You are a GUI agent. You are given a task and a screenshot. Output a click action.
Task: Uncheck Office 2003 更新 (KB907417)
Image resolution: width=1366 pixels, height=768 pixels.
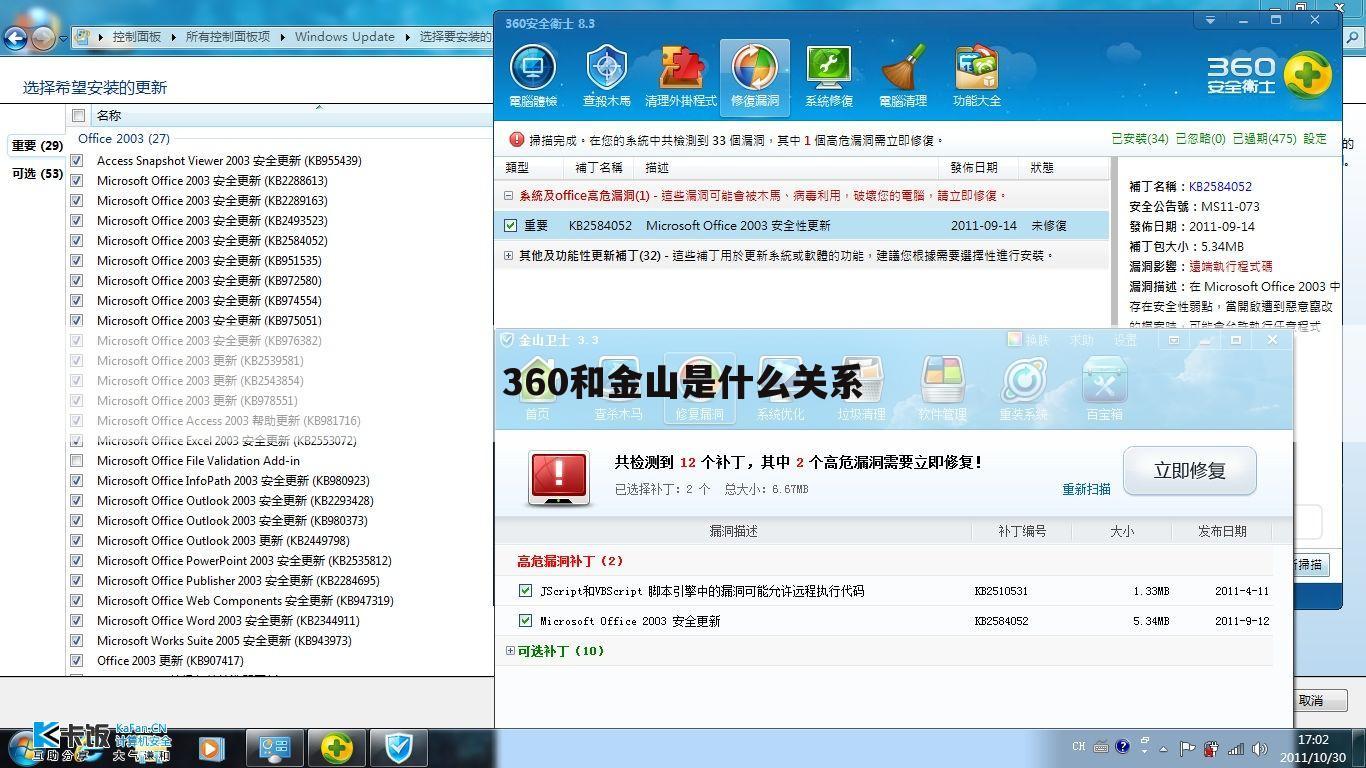coord(77,660)
